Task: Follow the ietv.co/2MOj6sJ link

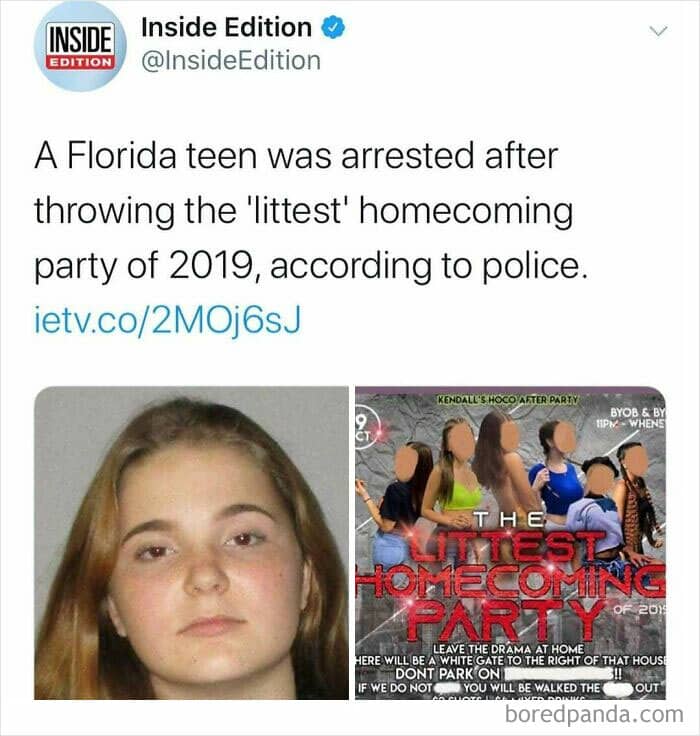Action: pyautogui.click(x=168, y=321)
